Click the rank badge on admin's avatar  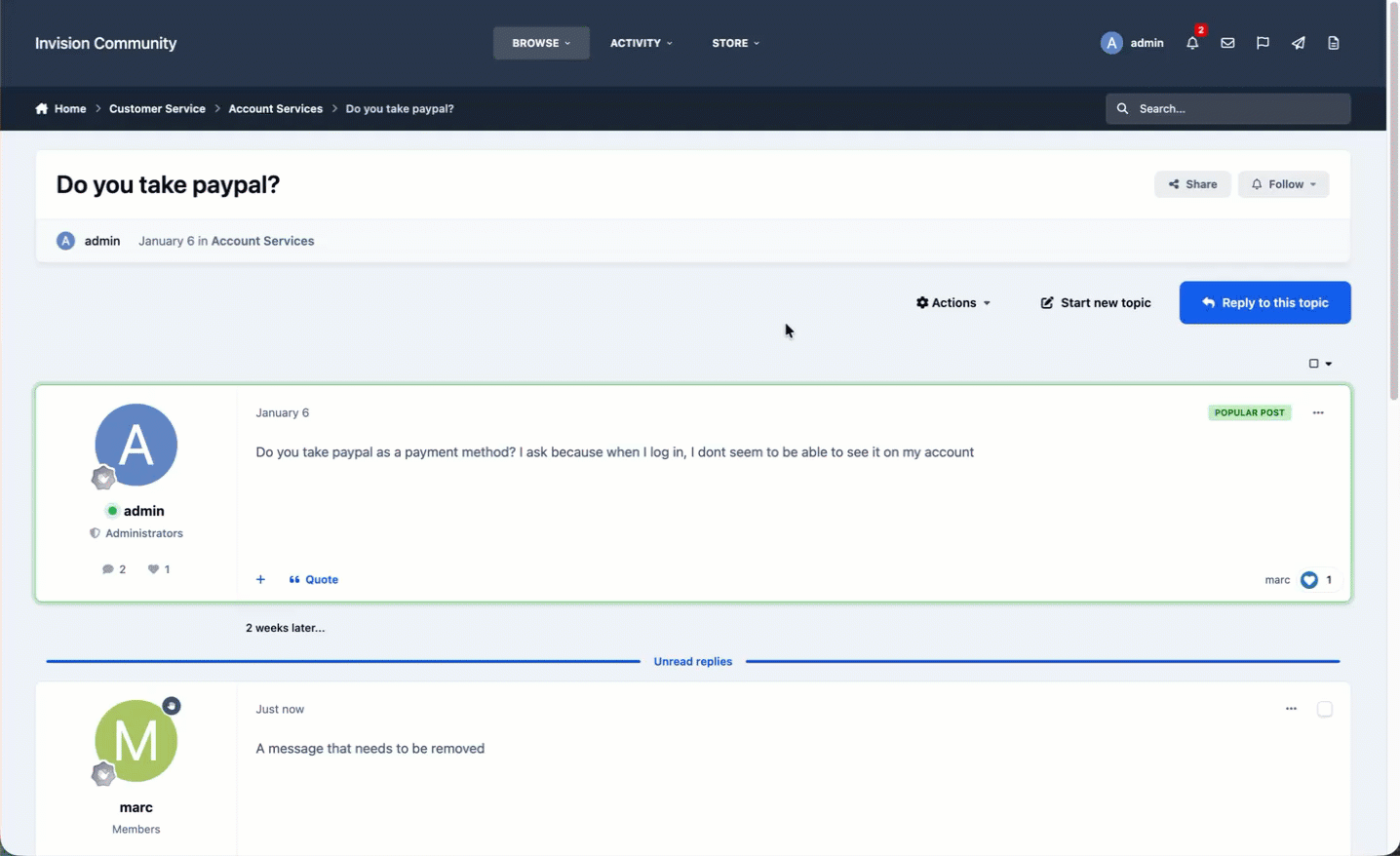point(103,478)
